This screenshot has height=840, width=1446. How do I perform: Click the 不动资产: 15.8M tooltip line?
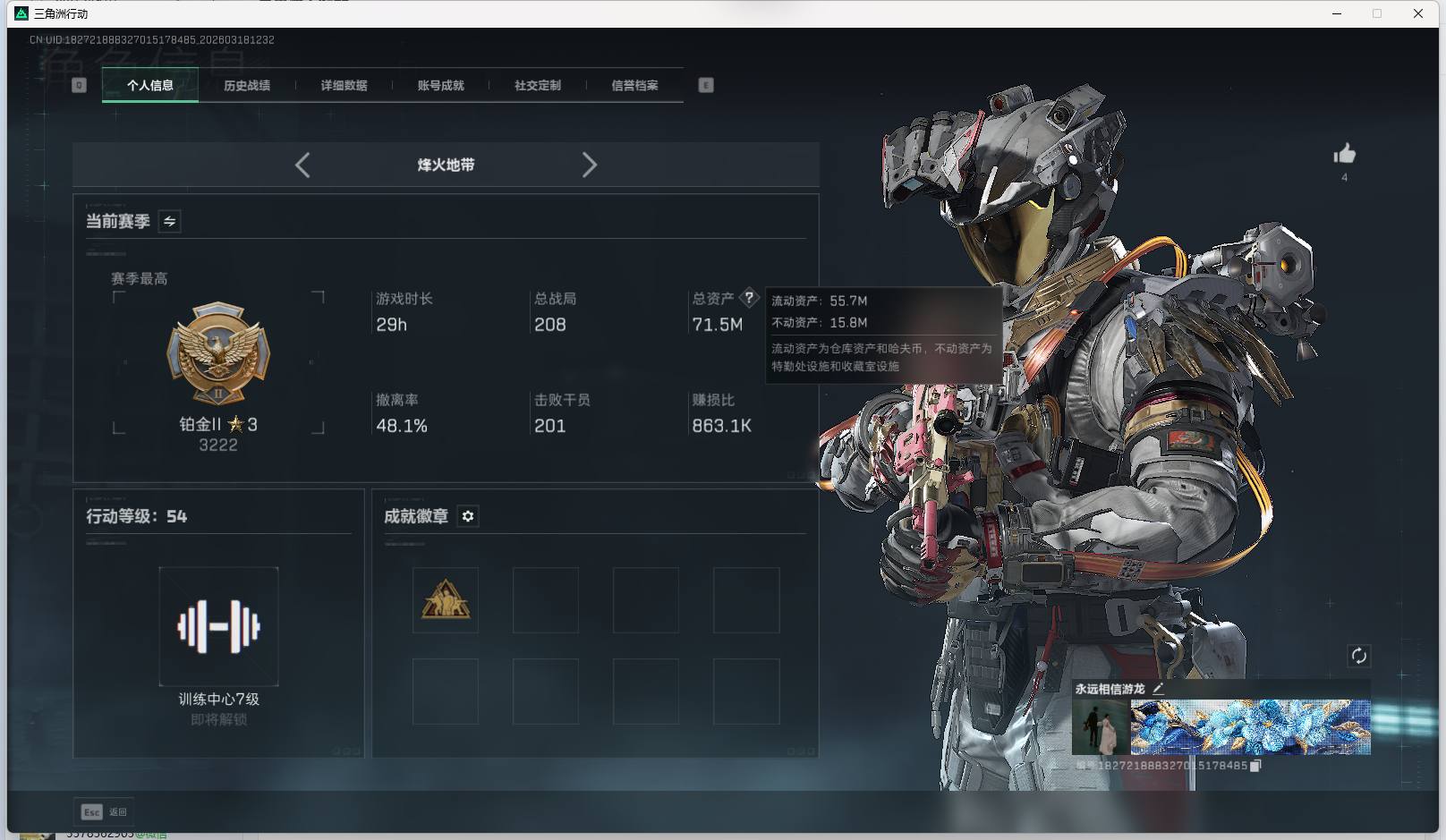pos(820,322)
